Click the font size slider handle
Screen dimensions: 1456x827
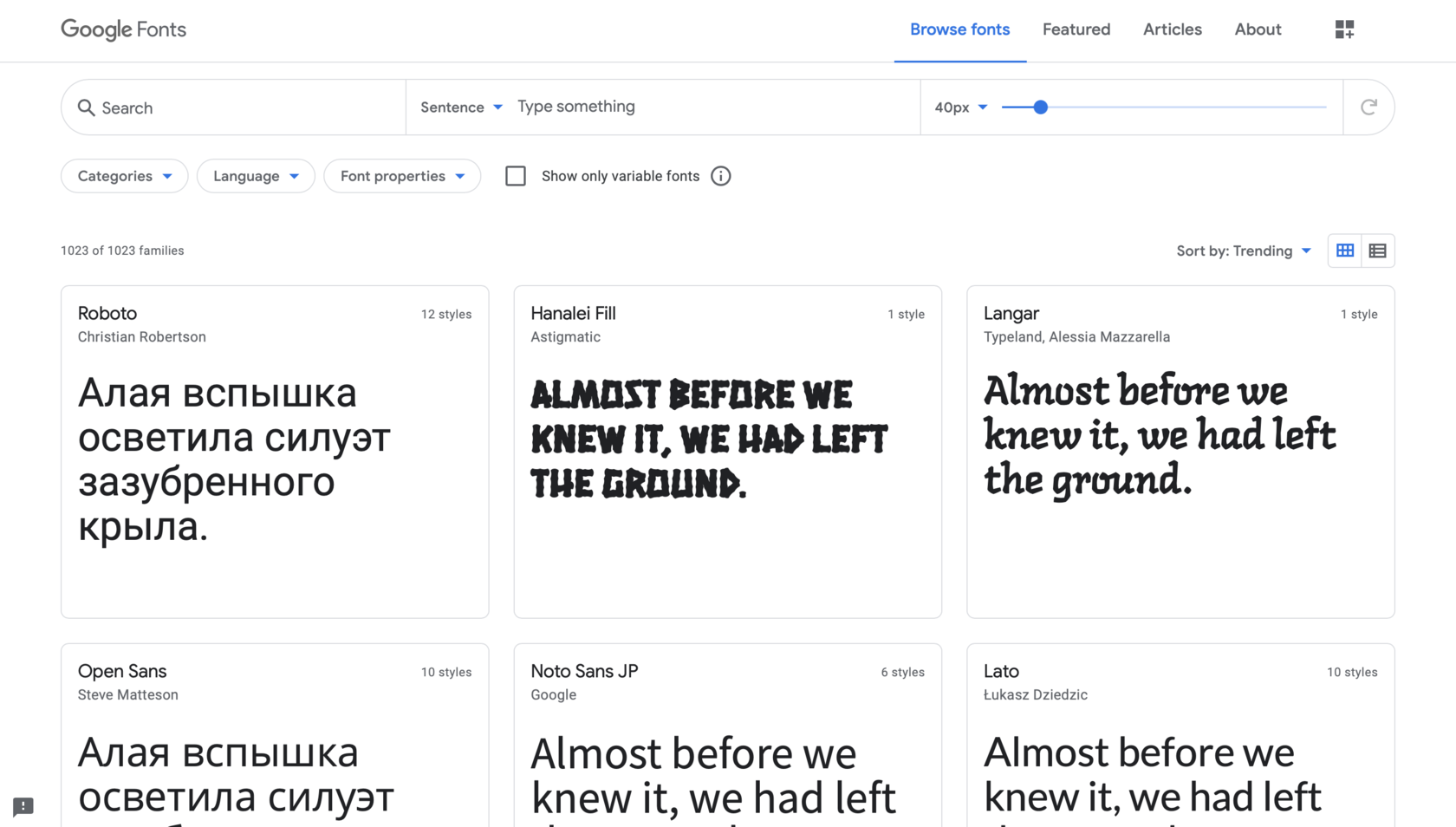point(1041,107)
